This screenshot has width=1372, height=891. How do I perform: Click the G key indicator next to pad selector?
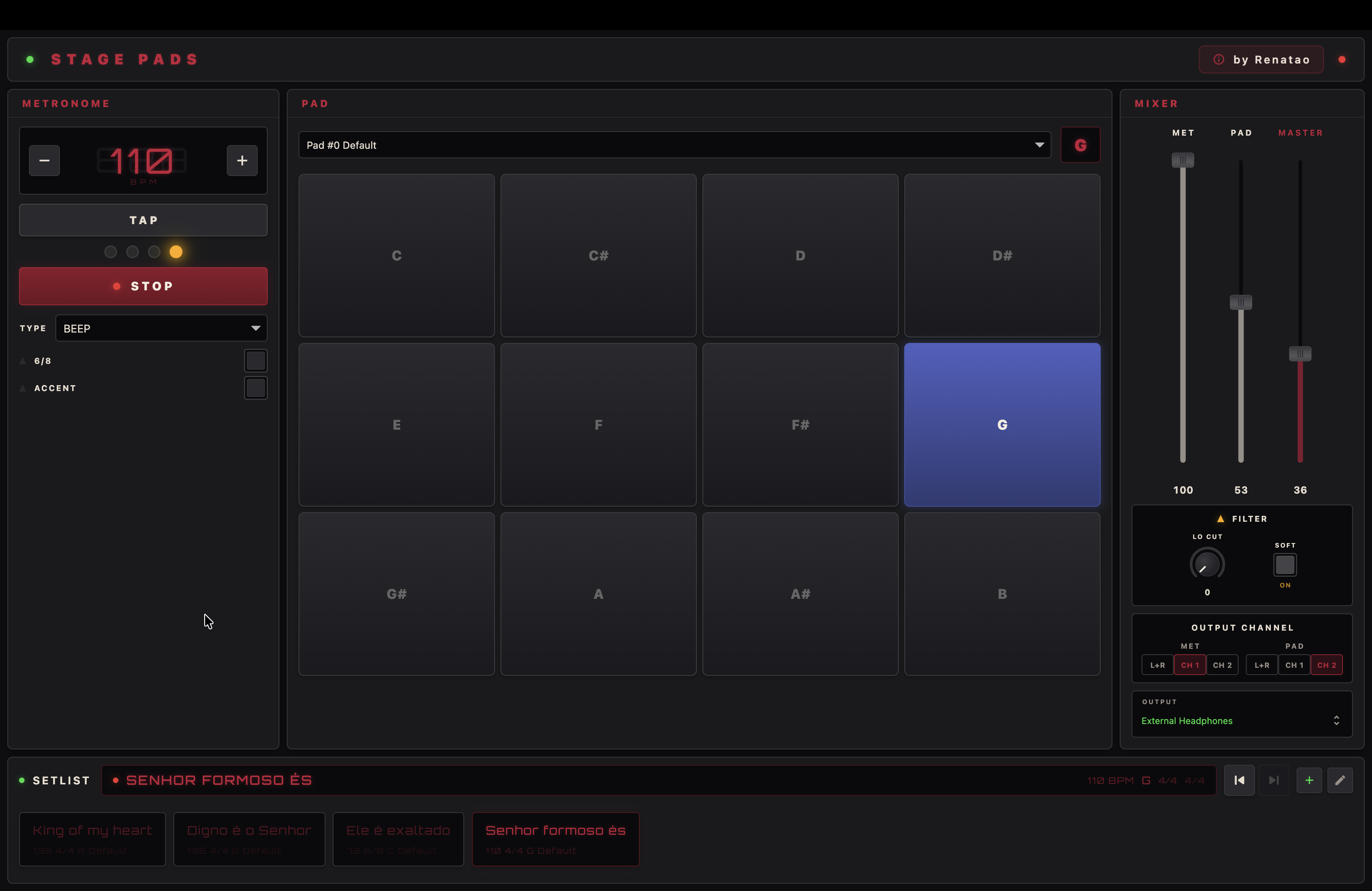(x=1081, y=145)
